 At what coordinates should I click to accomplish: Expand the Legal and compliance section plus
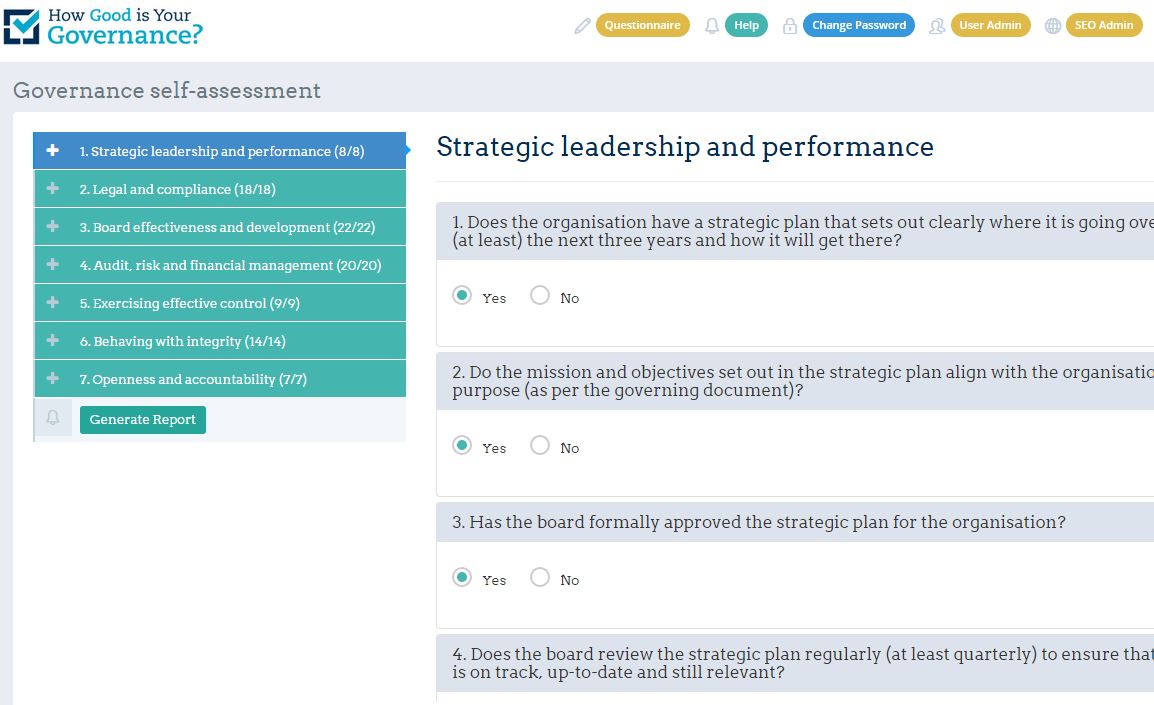pos(53,188)
